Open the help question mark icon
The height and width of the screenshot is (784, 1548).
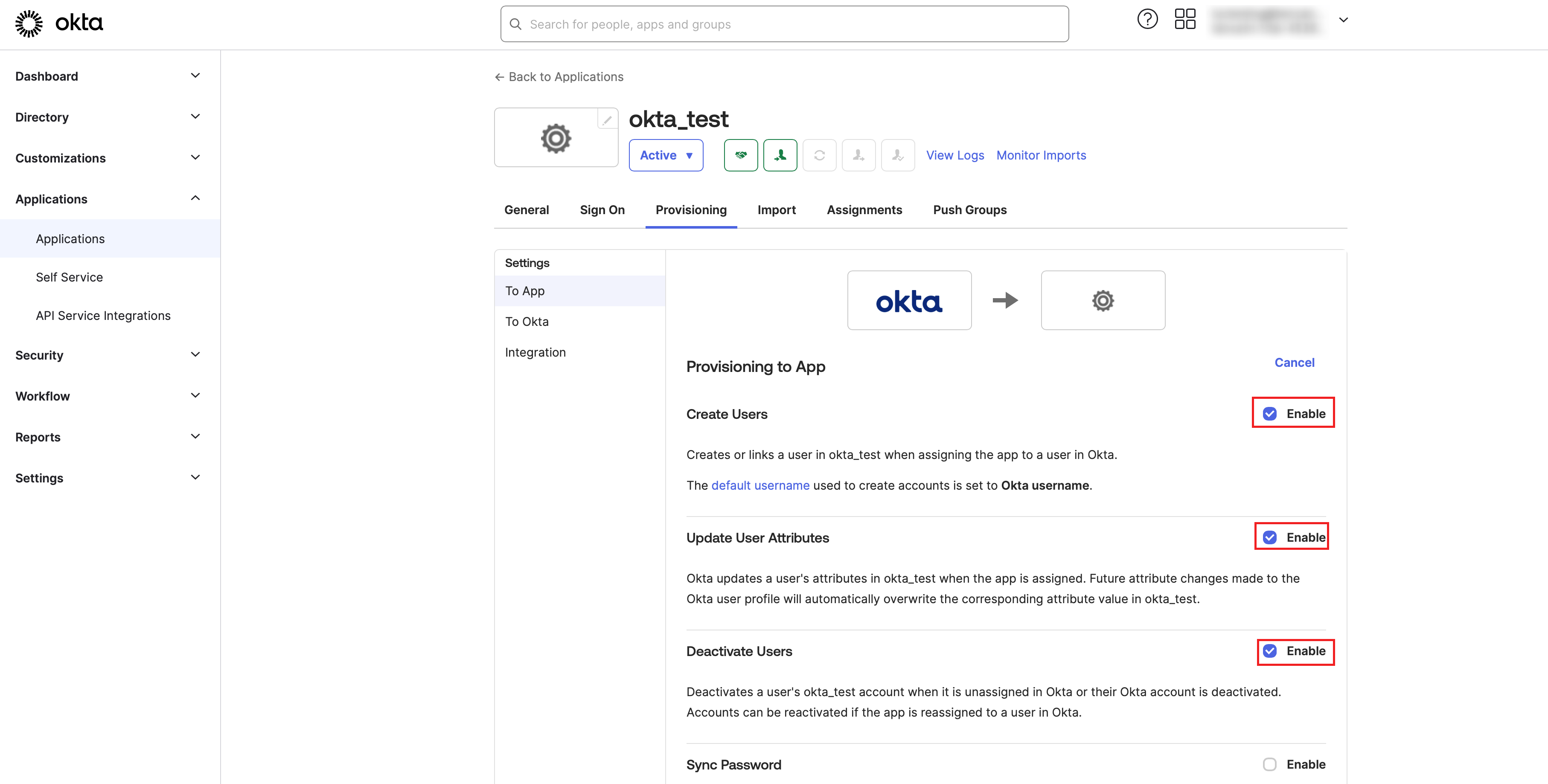(x=1147, y=20)
